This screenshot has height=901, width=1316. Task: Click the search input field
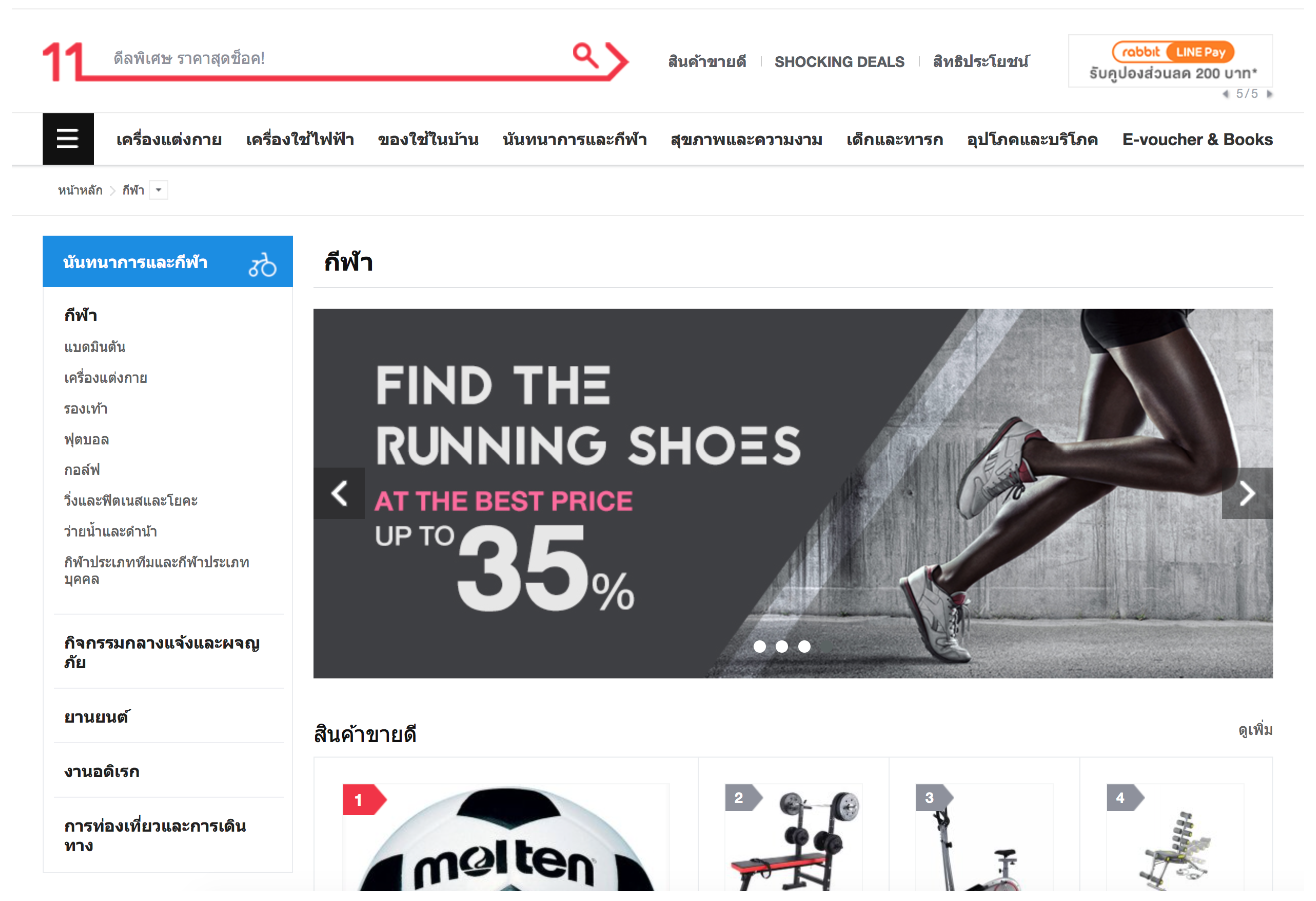click(334, 58)
